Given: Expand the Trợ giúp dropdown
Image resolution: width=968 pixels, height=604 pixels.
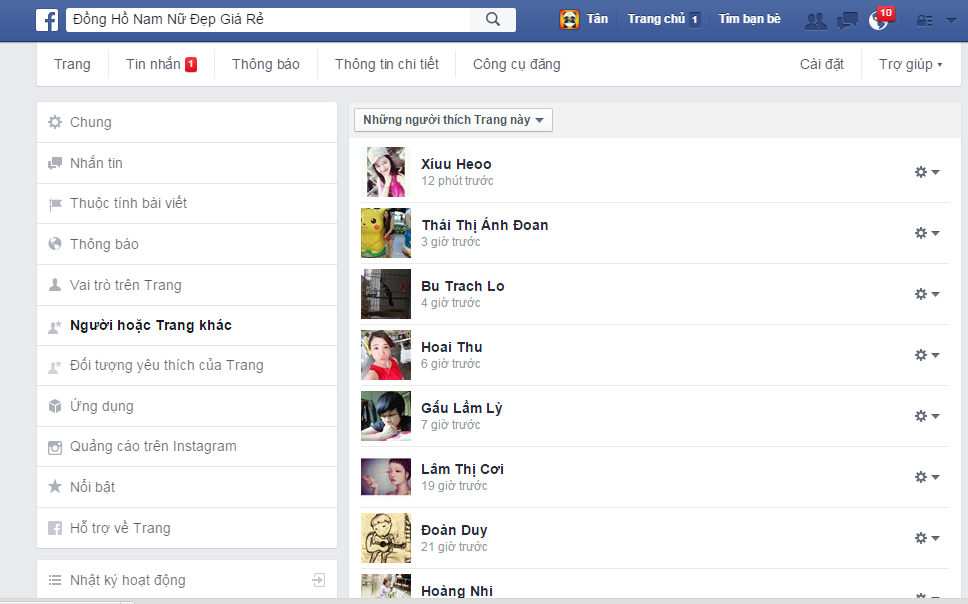Looking at the screenshot, I should (911, 64).
